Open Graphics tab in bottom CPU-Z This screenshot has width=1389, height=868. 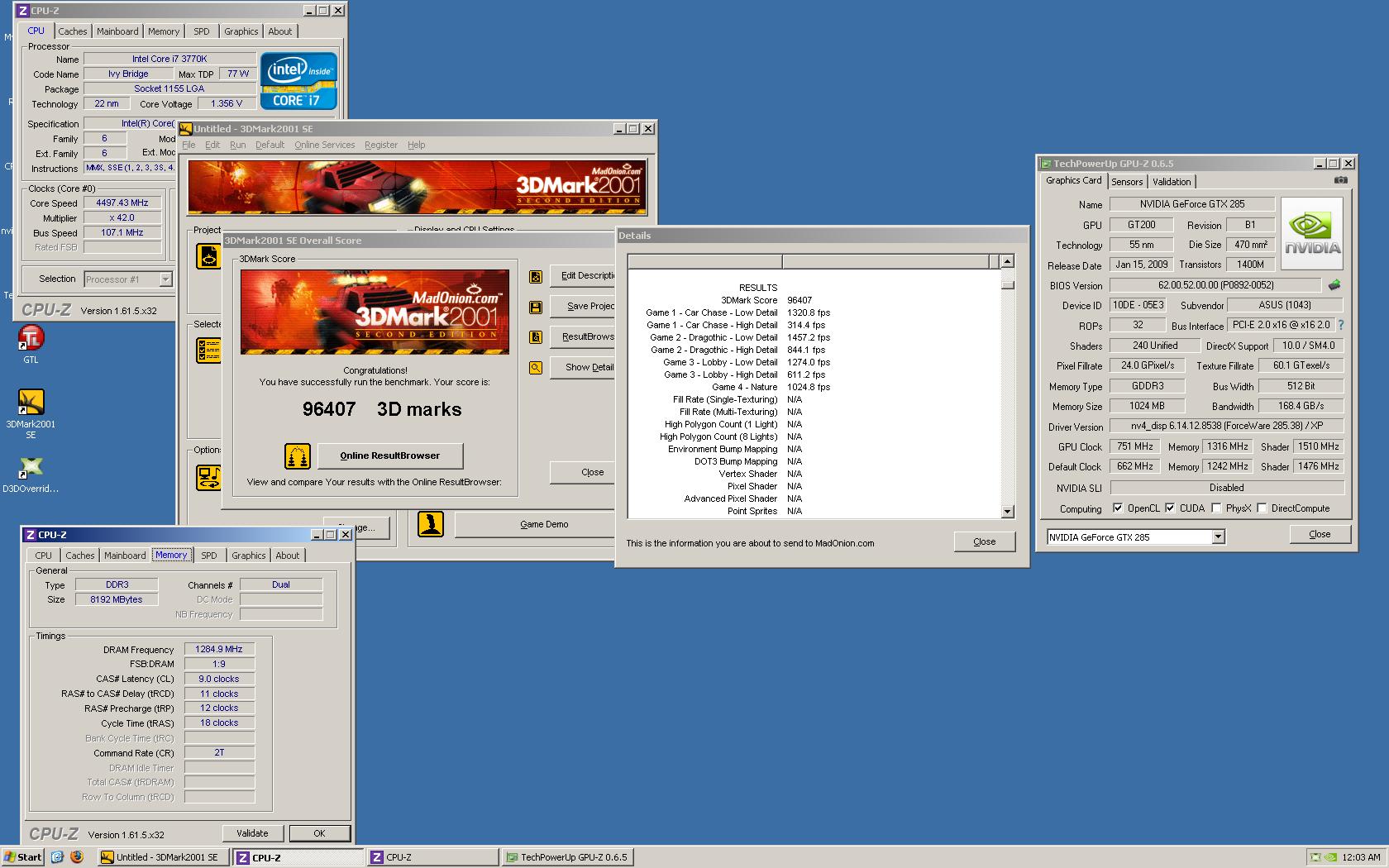pyautogui.click(x=248, y=556)
